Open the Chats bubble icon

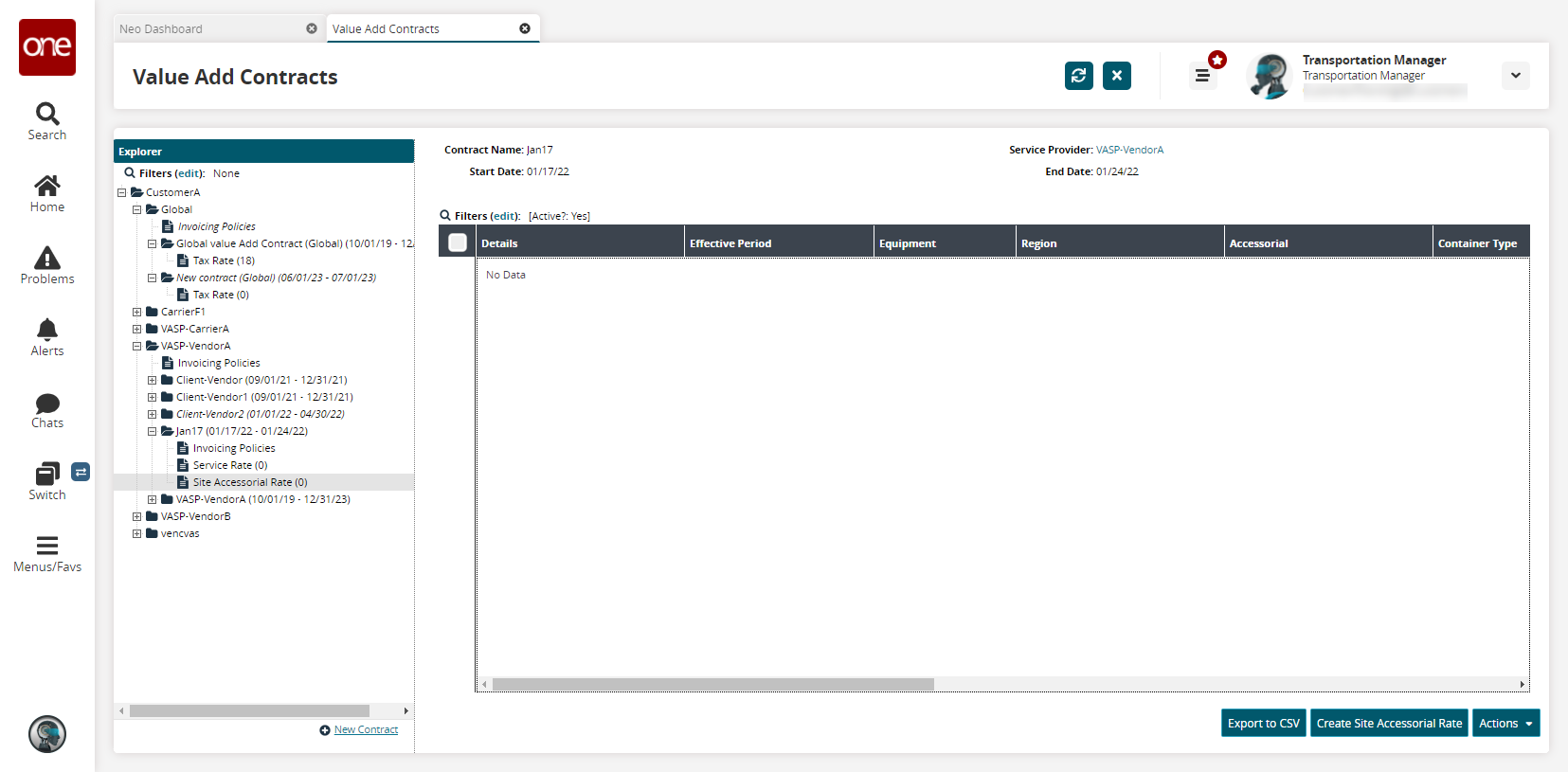[x=47, y=403]
